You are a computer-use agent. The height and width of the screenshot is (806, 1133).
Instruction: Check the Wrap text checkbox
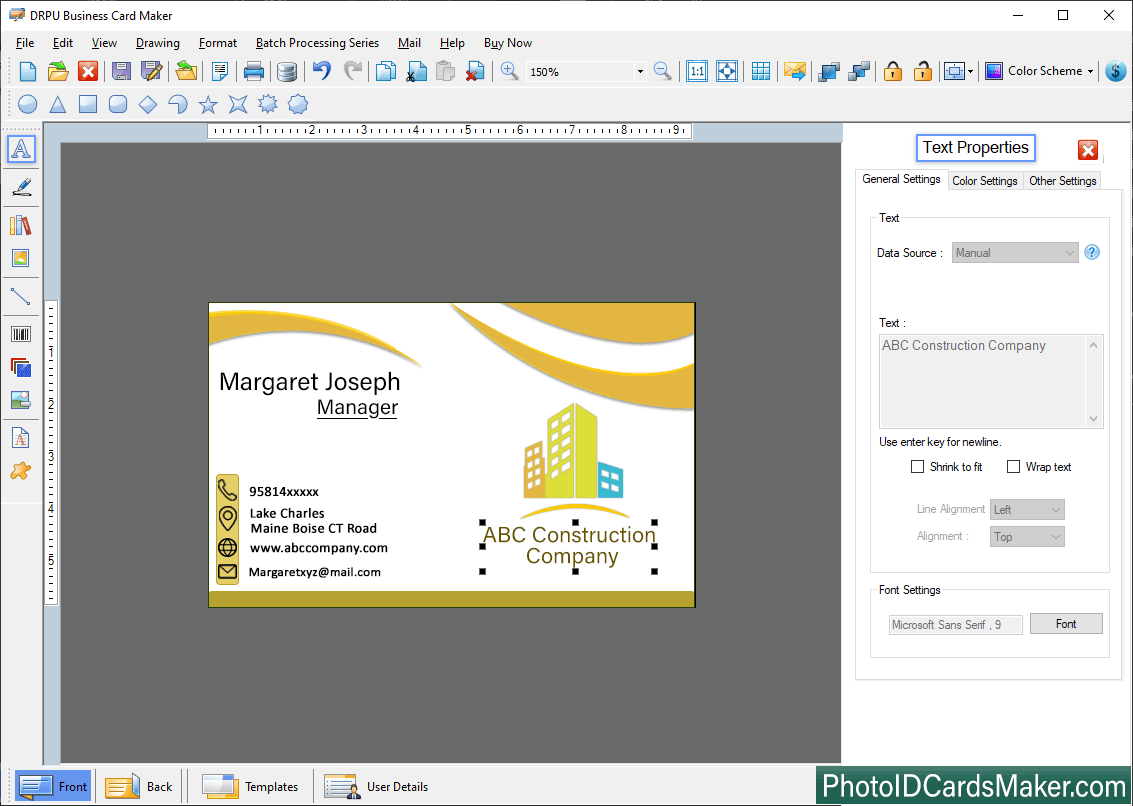1015,466
